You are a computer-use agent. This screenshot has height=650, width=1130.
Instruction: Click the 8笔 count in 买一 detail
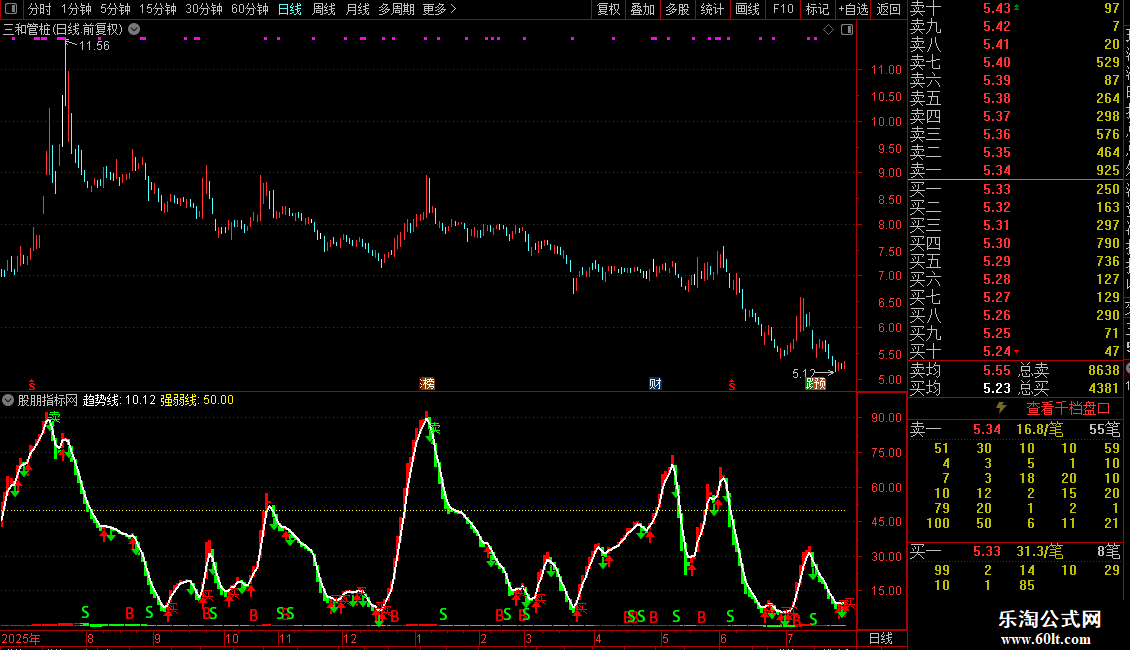1109,551
